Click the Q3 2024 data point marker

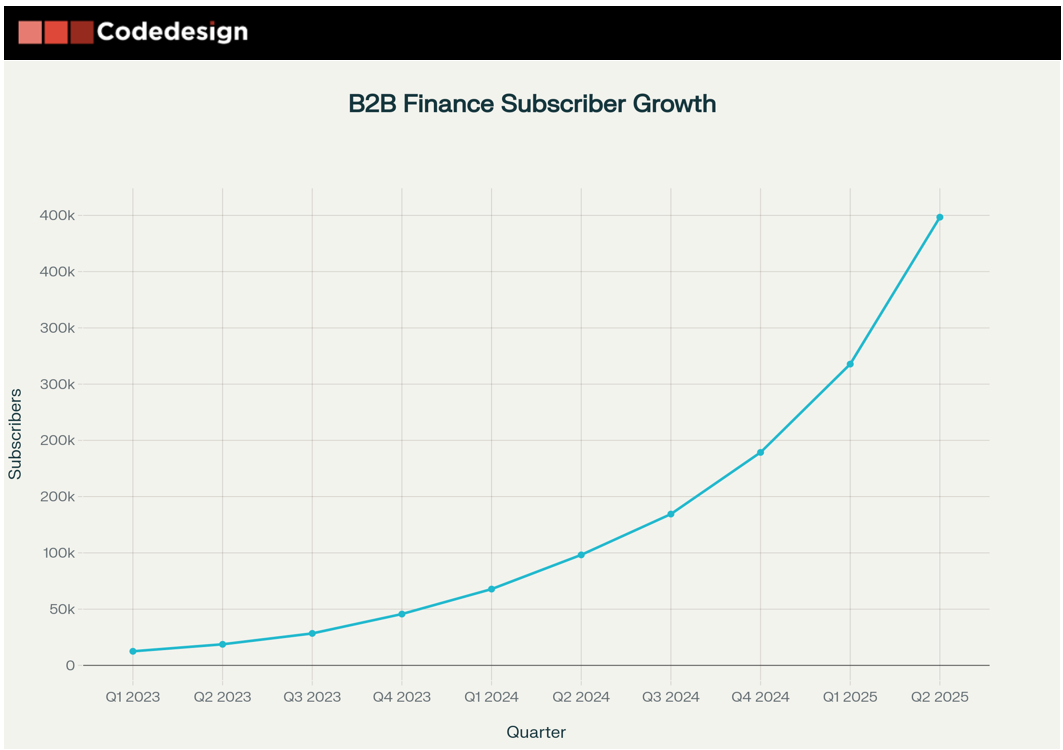click(x=671, y=514)
